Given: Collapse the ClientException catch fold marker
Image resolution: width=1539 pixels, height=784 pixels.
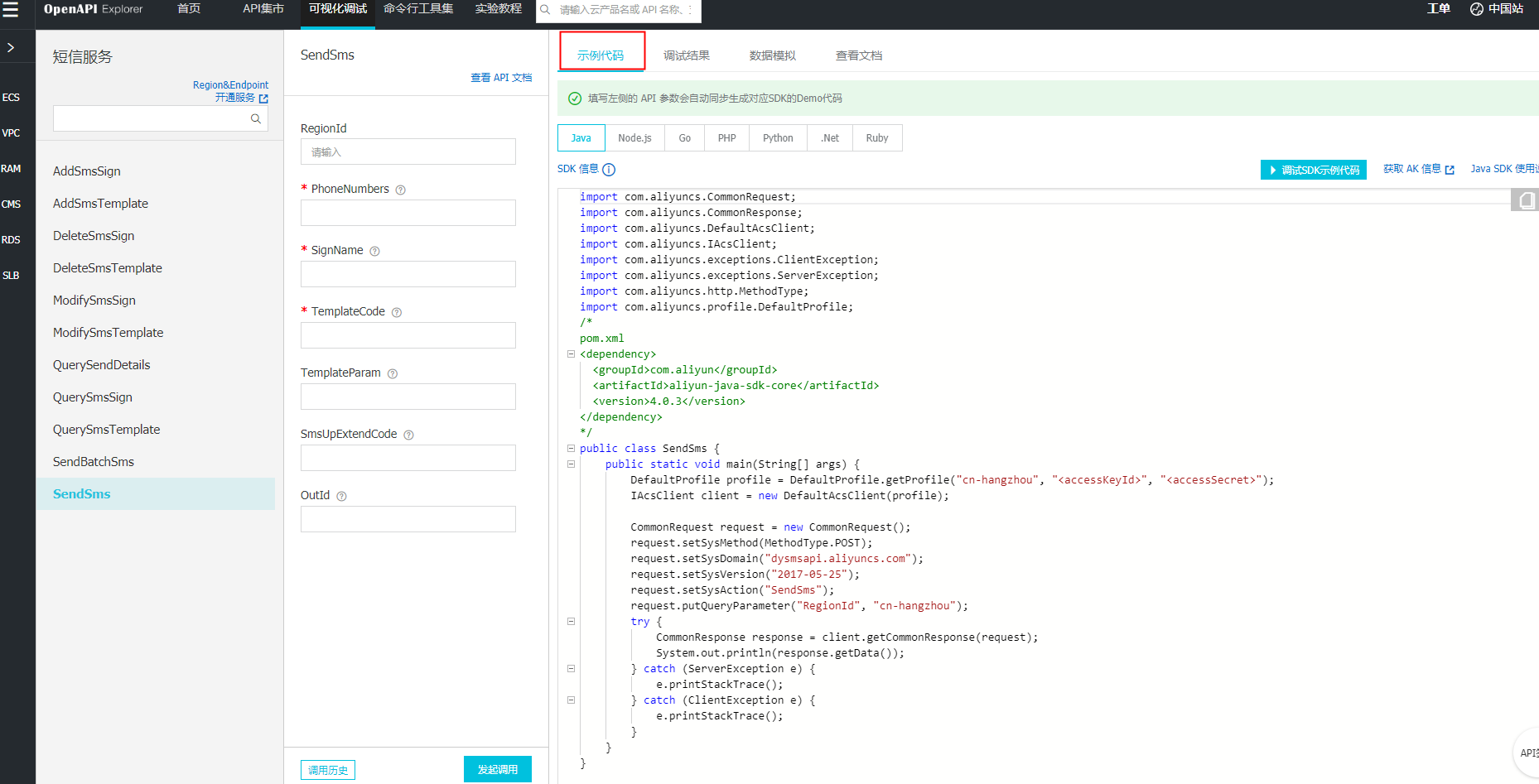Looking at the screenshot, I should pos(571,700).
